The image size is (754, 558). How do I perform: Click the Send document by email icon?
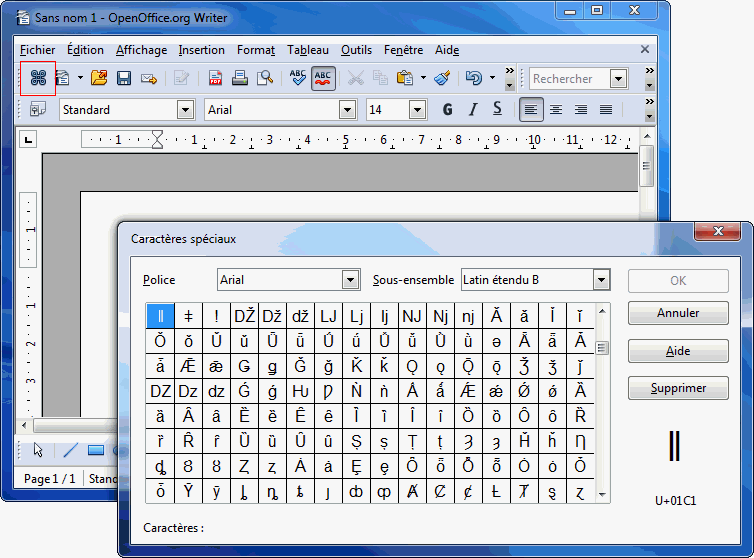tap(149, 78)
